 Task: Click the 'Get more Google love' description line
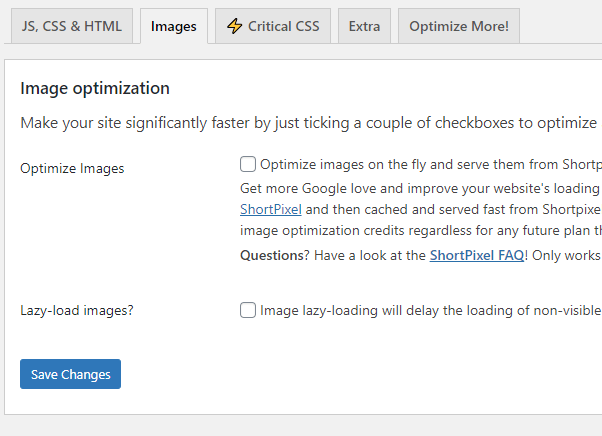click(420, 188)
